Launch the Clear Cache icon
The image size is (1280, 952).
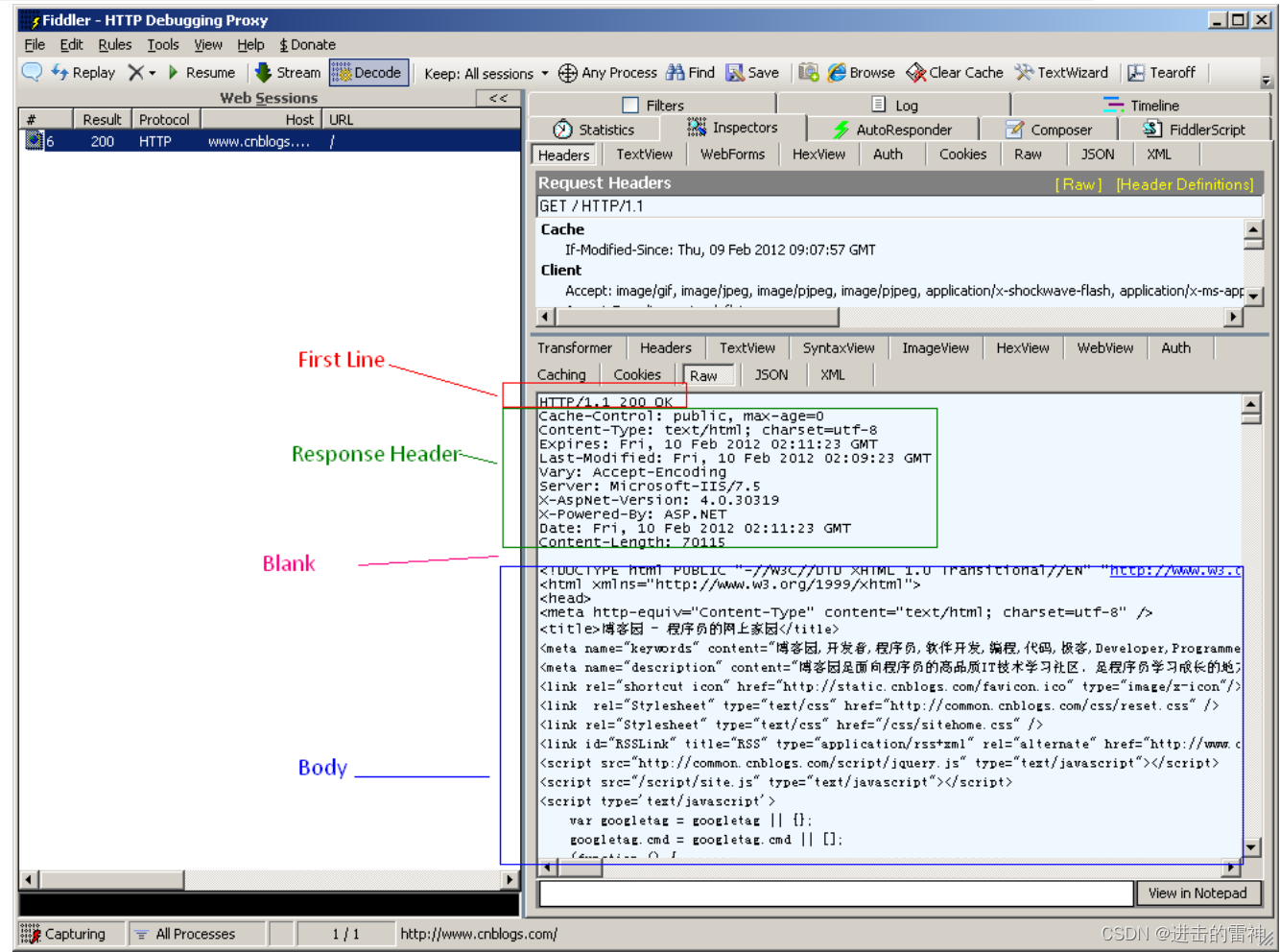tap(954, 72)
